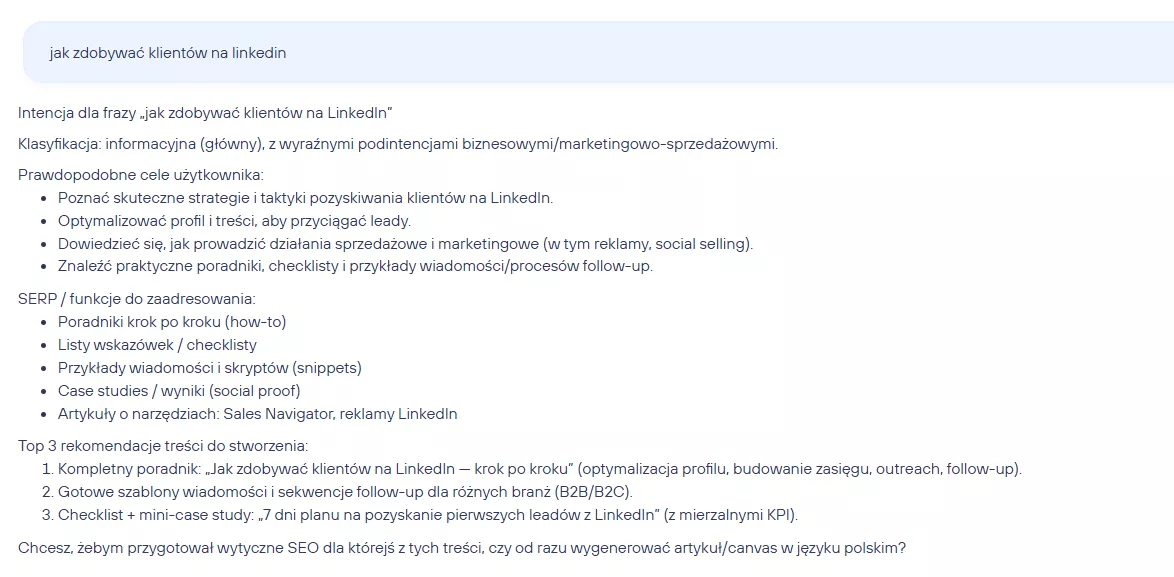This screenshot has width=1174, height=577.
Task: Click the bullet "Przykłady wiadomości i skryptów"
Action: coord(209,368)
